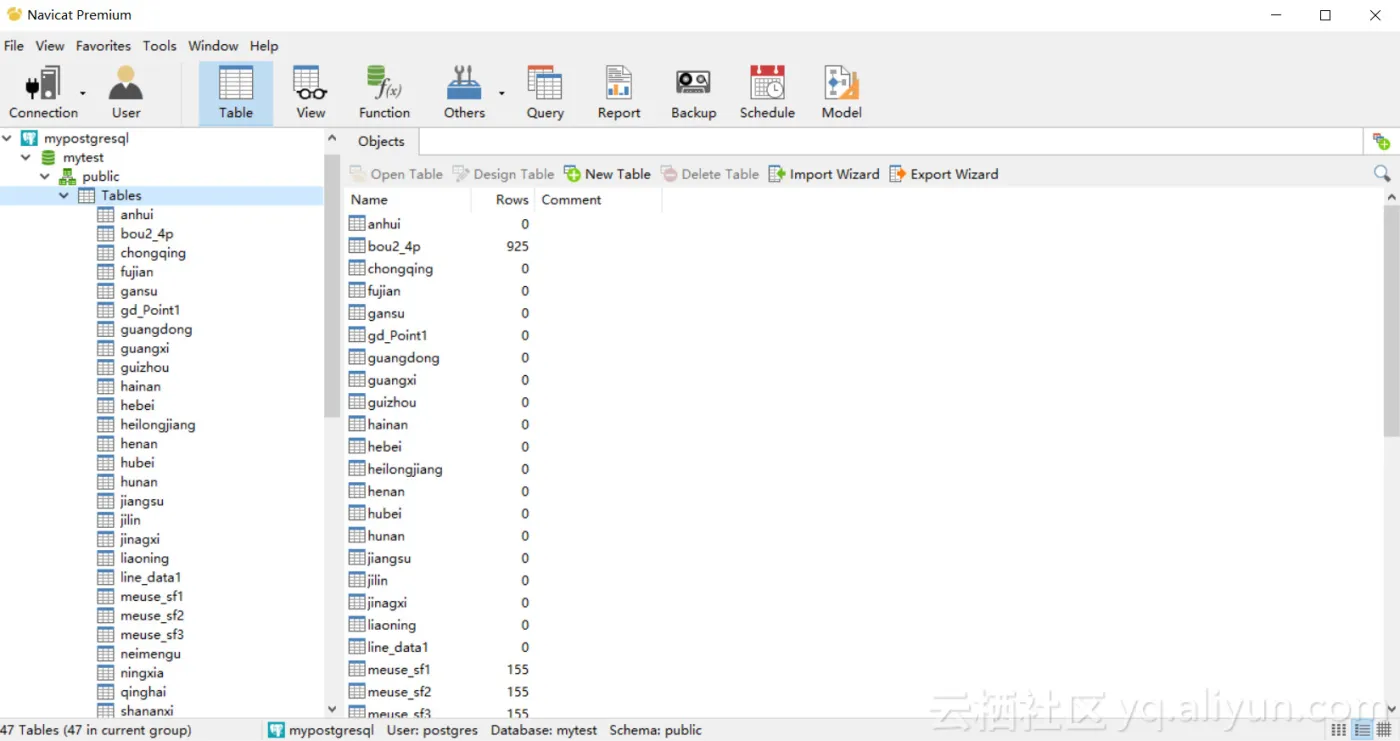Click the Design Table button
The image size is (1400, 741).
[503, 174]
